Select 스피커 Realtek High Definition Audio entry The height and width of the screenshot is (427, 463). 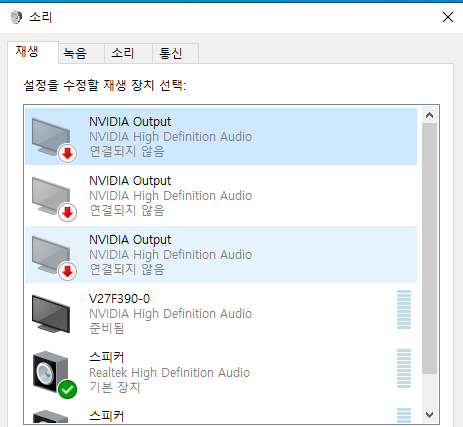(x=221, y=373)
